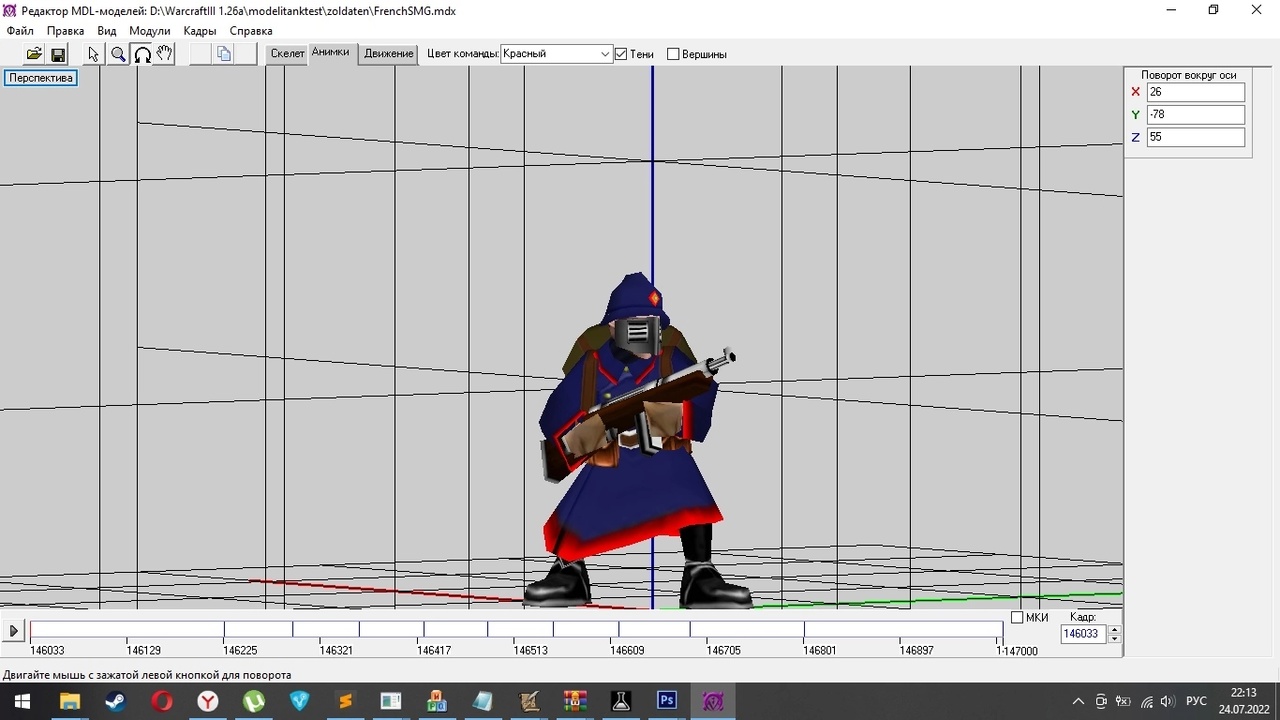Click timeline at frame 146225

click(241, 650)
